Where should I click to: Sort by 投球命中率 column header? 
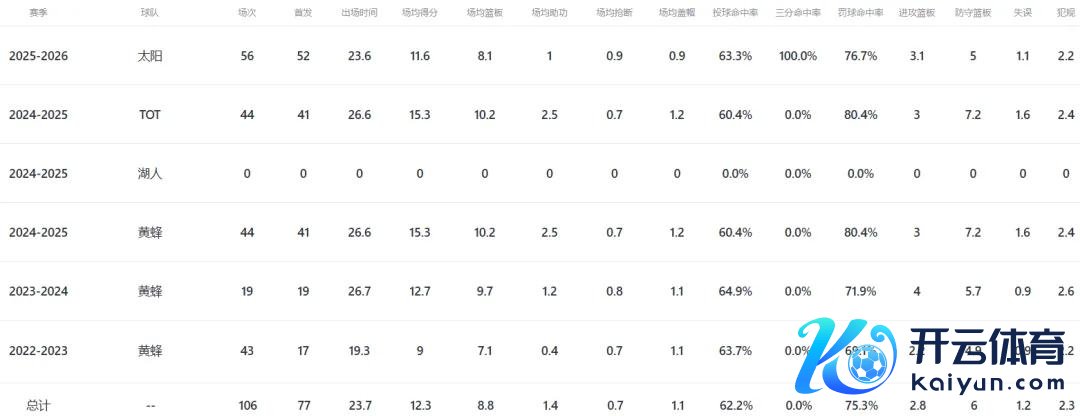735,14
